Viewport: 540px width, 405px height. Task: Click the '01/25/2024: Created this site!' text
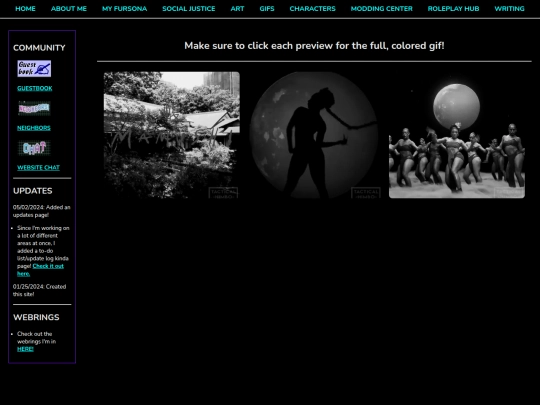coord(40,290)
